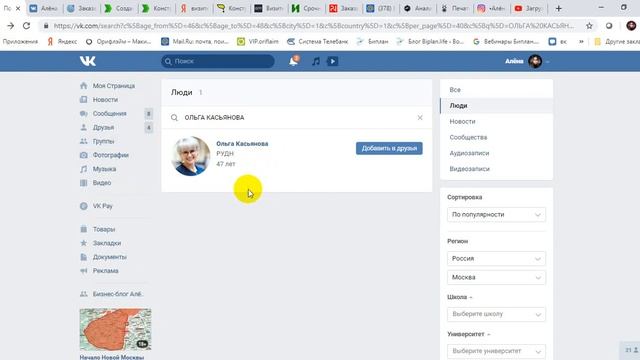The width and height of the screenshot is (640, 360).
Task: Show more bookmarks with chevron
Action: (581, 42)
